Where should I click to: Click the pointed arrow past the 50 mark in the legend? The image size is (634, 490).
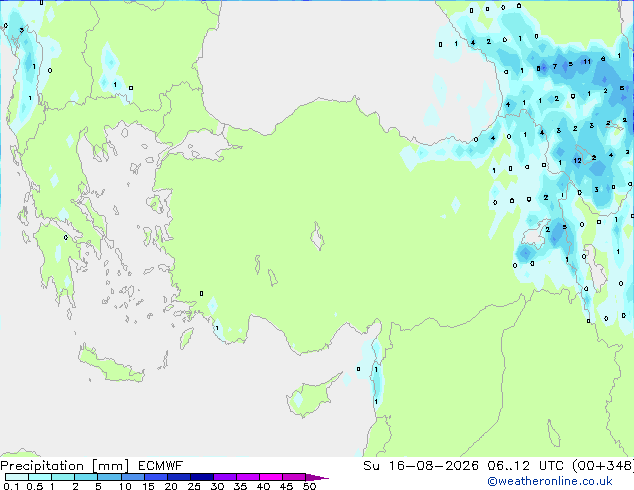tap(317, 477)
